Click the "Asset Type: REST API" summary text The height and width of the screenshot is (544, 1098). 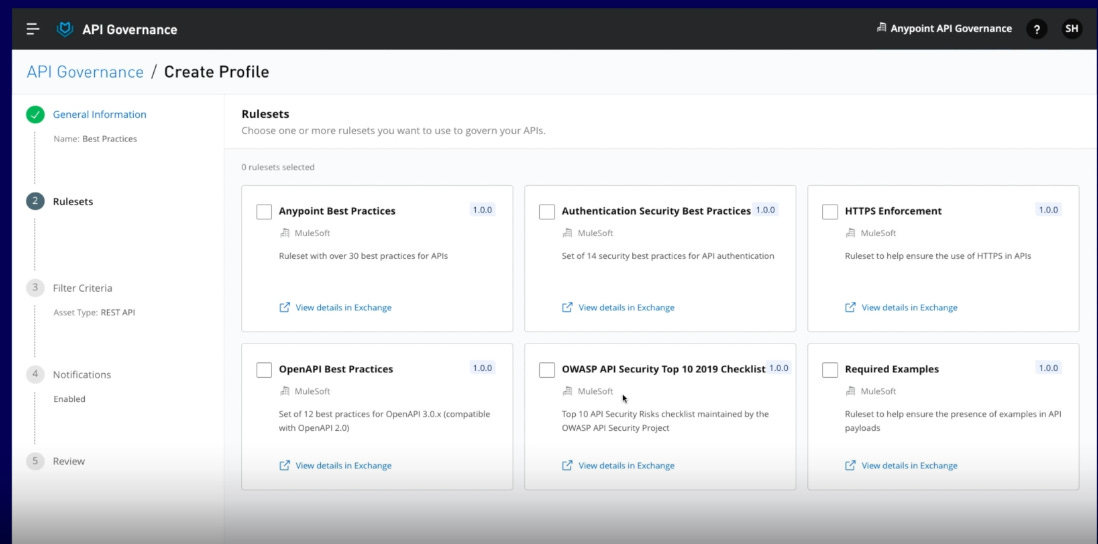pyautogui.click(x=95, y=312)
